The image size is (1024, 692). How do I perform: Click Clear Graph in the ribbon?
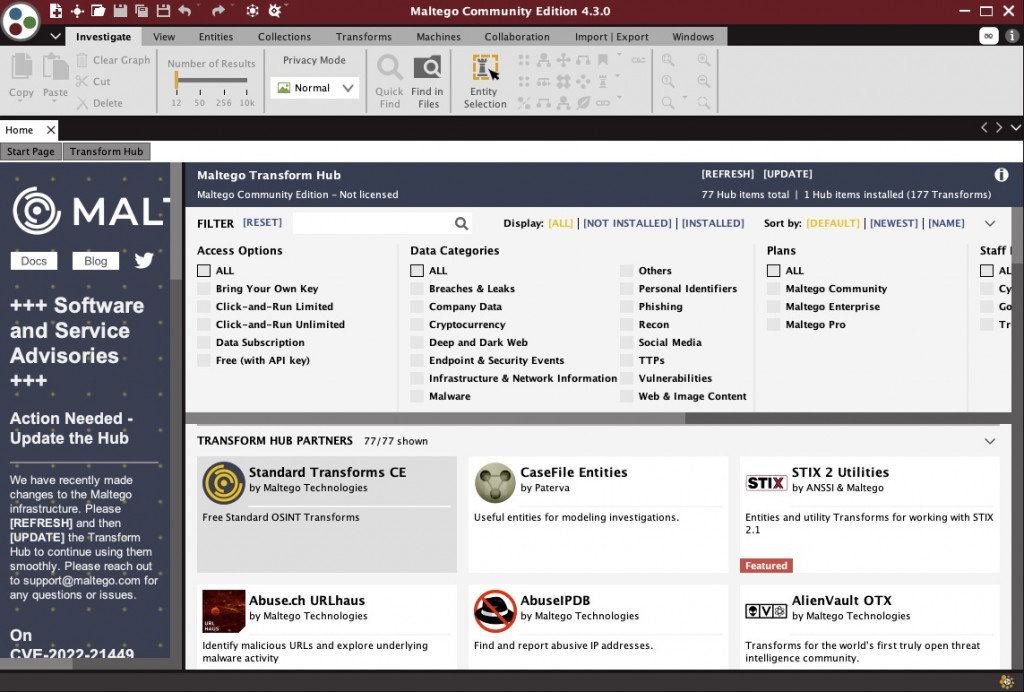[114, 60]
